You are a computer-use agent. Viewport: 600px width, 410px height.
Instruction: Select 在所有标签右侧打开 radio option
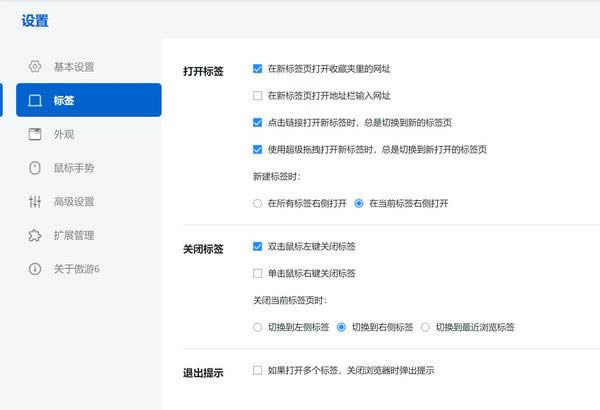(258, 203)
